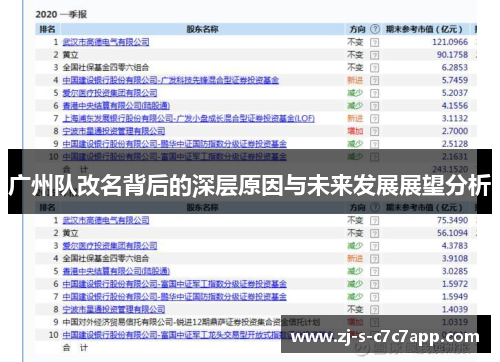The image size is (500, 362).
Task: Select shareholder 黄立 in the 56.1094 row
Action: pos(70,233)
